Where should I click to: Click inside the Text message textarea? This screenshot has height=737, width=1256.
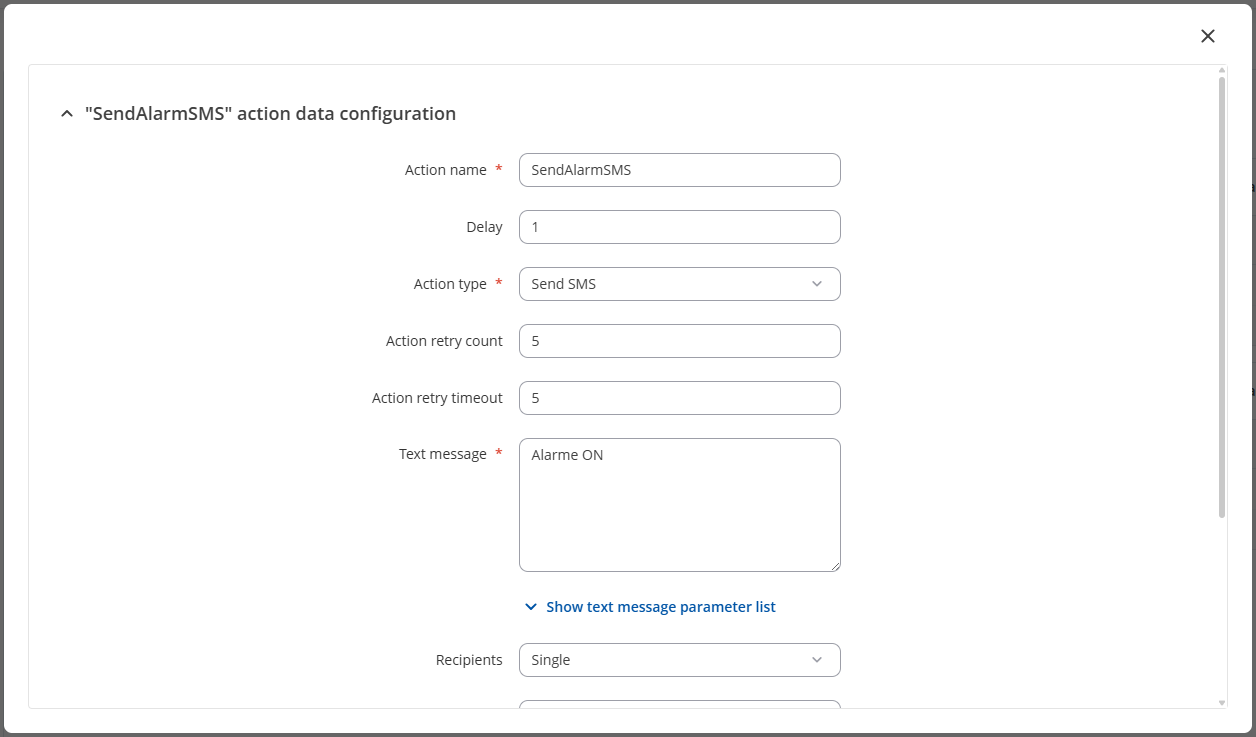tap(679, 505)
